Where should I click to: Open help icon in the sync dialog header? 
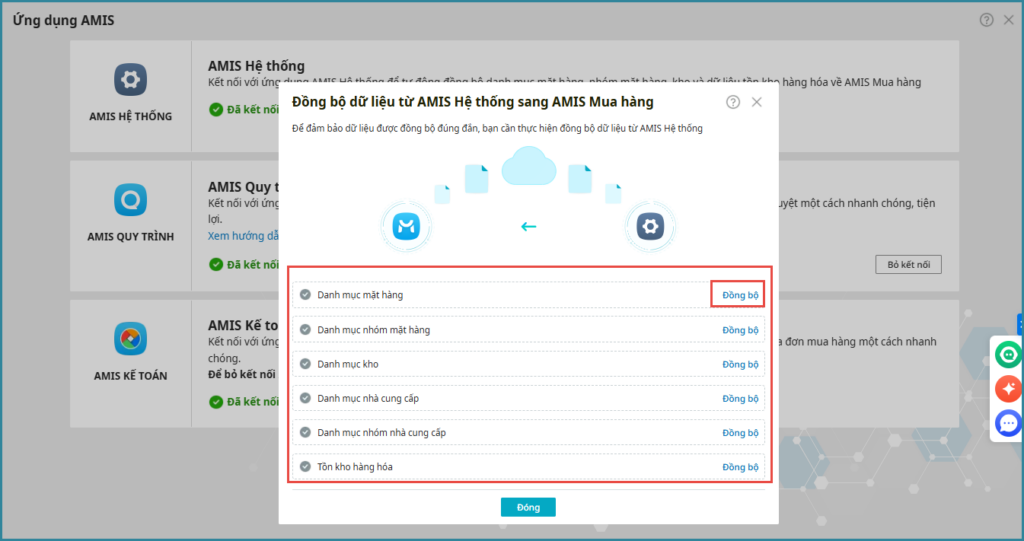[733, 102]
